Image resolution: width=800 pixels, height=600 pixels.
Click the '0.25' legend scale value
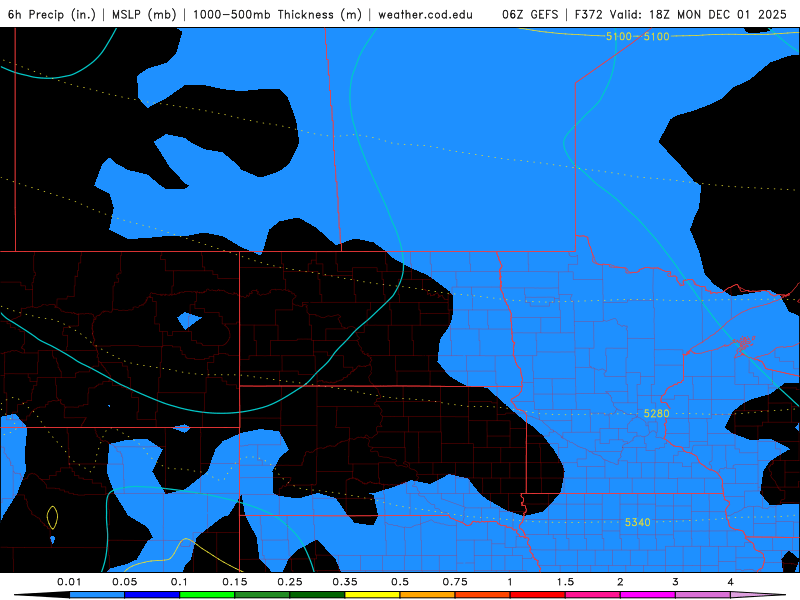pos(290,582)
